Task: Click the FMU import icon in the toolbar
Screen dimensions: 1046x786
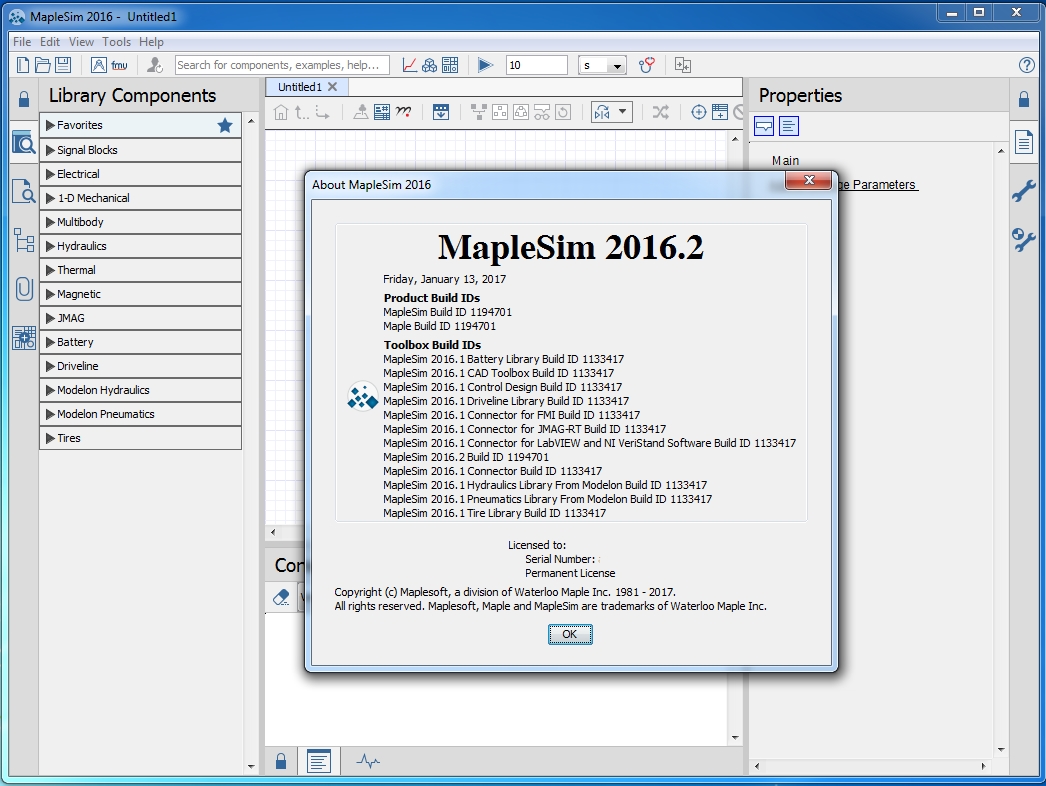Action: coord(119,65)
